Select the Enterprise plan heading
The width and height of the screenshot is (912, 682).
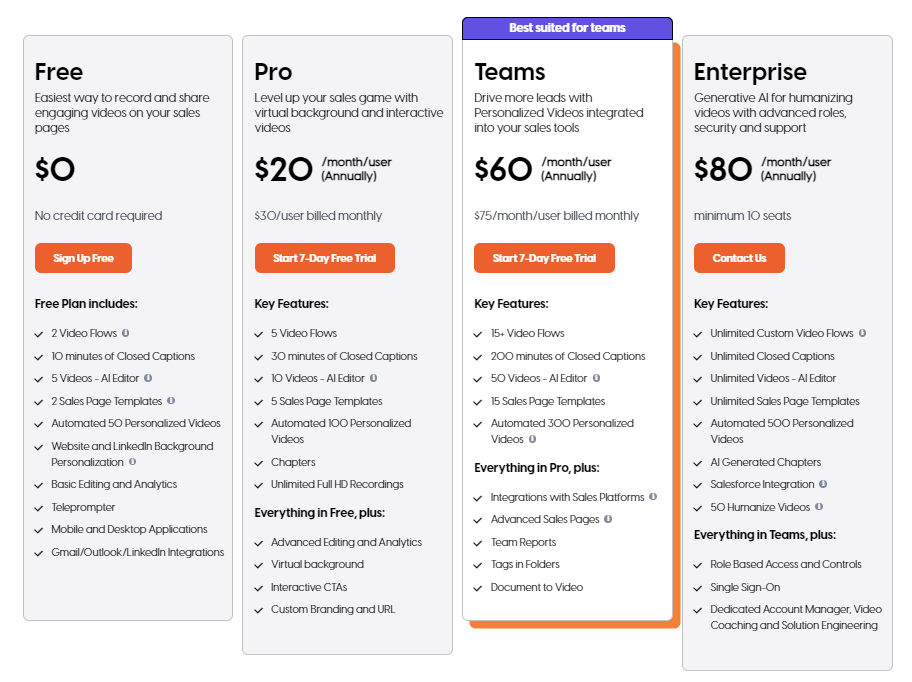coord(750,72)
